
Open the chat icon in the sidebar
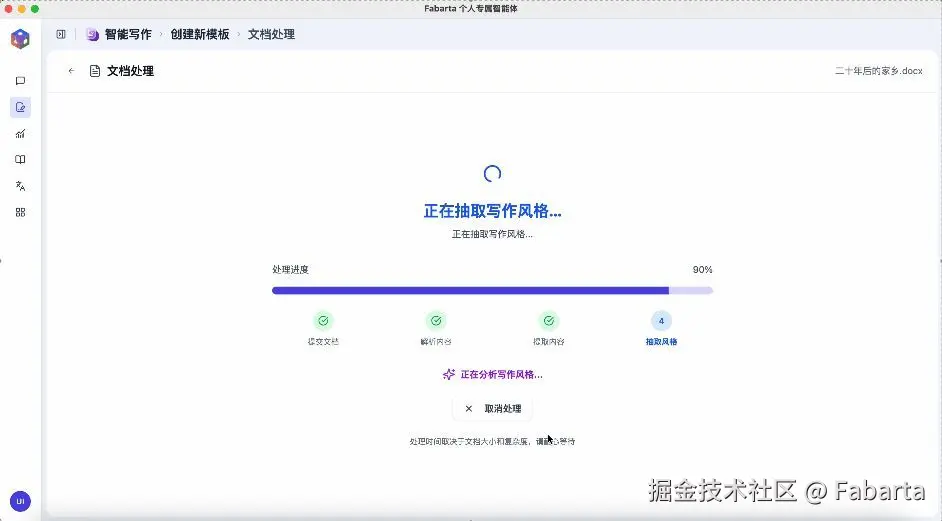point(20,81)
